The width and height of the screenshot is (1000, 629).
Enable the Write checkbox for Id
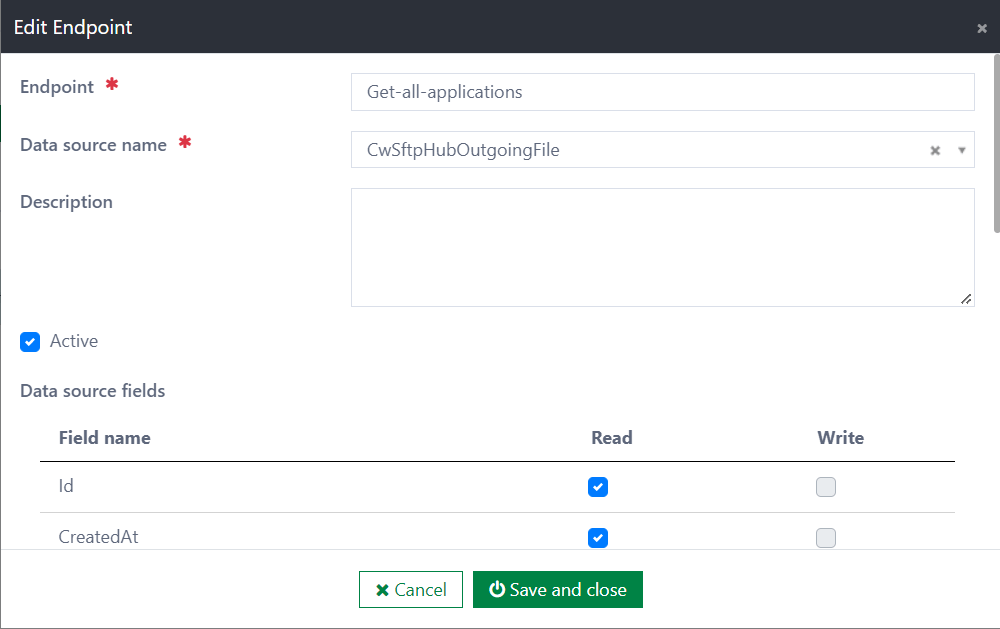pyautogui.click(x=826, y=487)
